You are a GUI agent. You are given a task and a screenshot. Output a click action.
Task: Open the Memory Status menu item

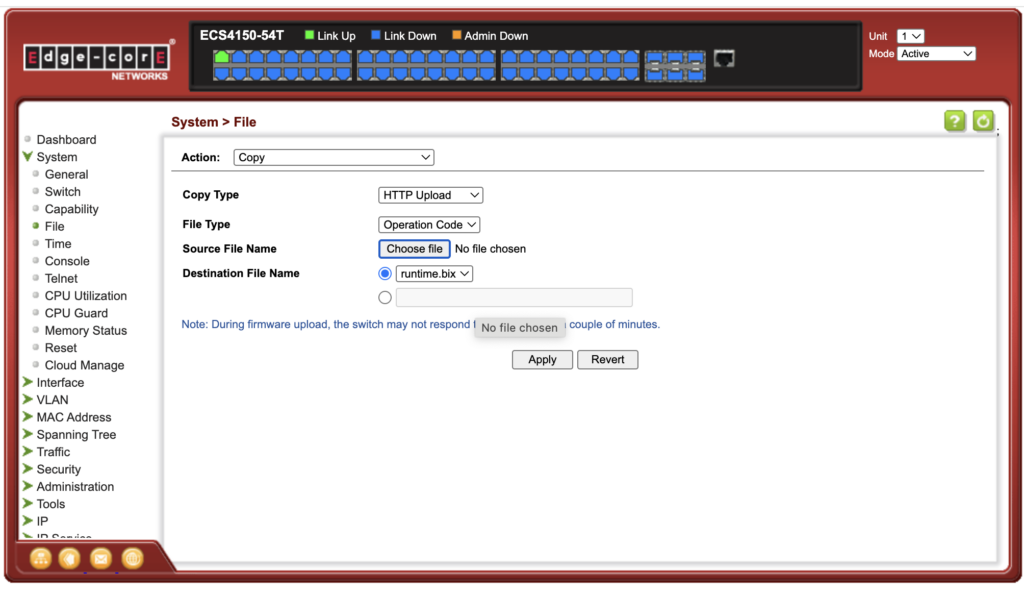tap(86, 331)
